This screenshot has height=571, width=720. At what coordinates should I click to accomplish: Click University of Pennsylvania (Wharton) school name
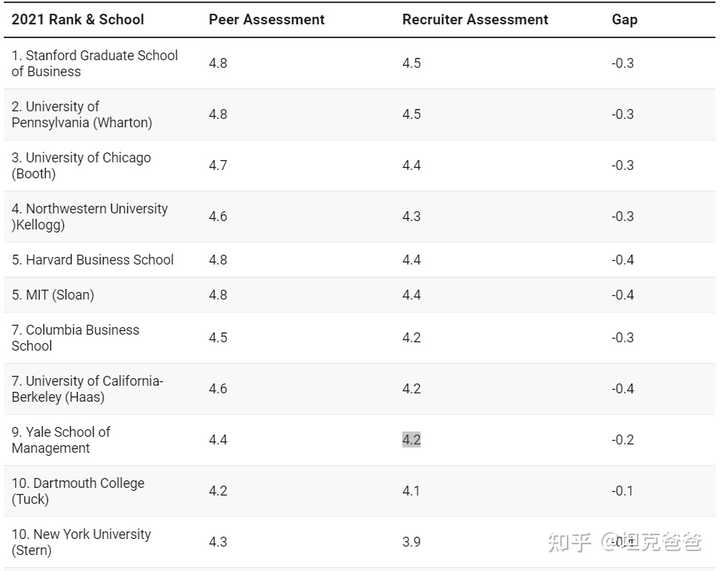coord(82,114)
